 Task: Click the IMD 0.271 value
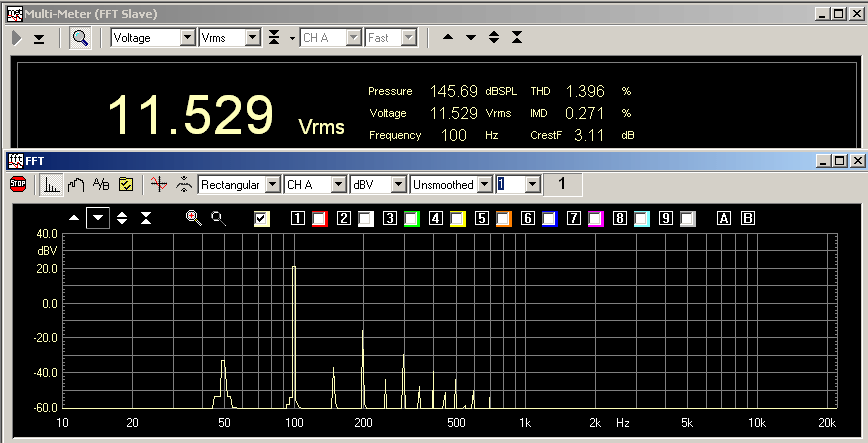point(585,113)
